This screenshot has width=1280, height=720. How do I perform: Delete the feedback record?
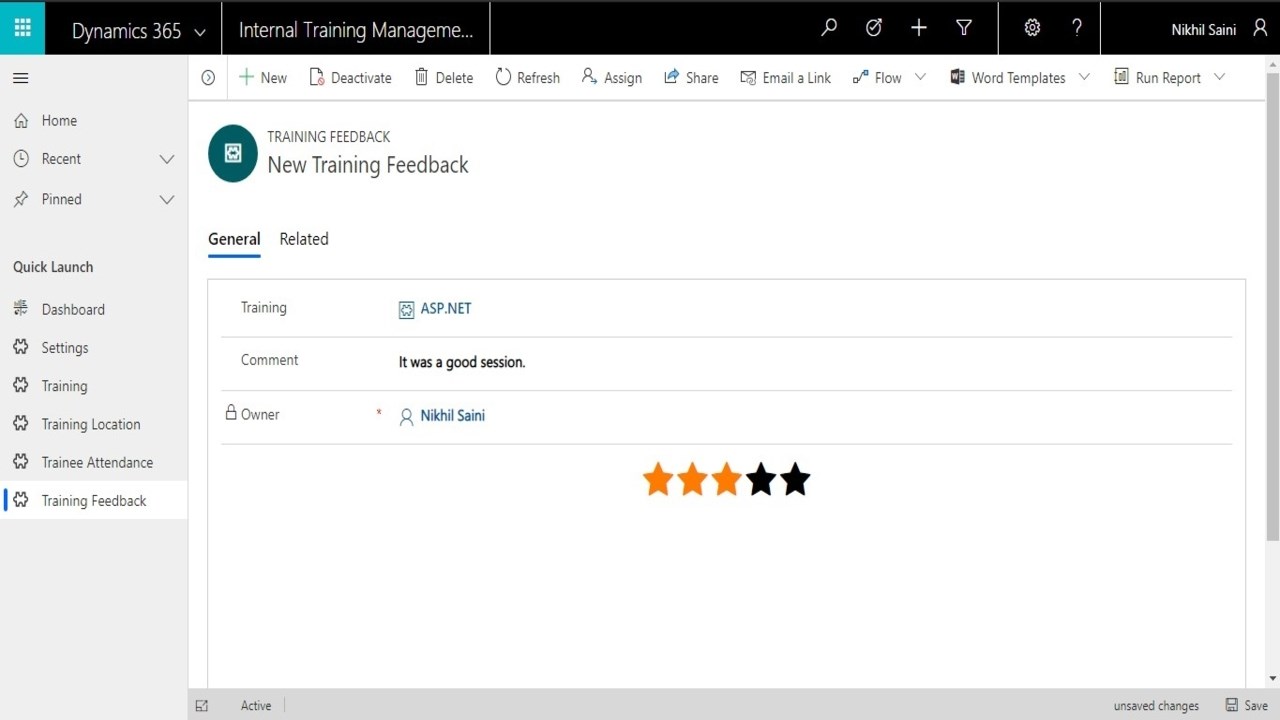coord(443,77)
